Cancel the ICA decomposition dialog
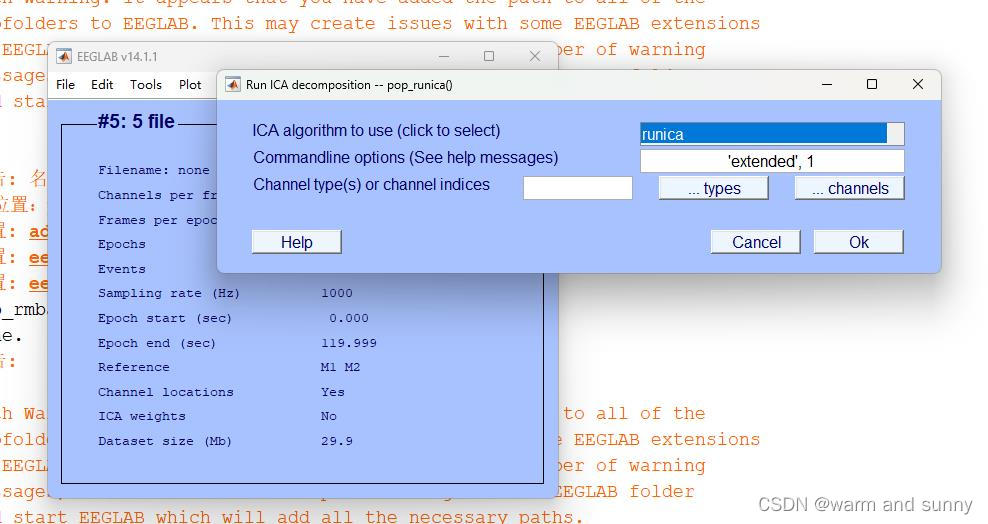Image resolution: width=988 pixels, height=524 pixels. click(755, 242)
